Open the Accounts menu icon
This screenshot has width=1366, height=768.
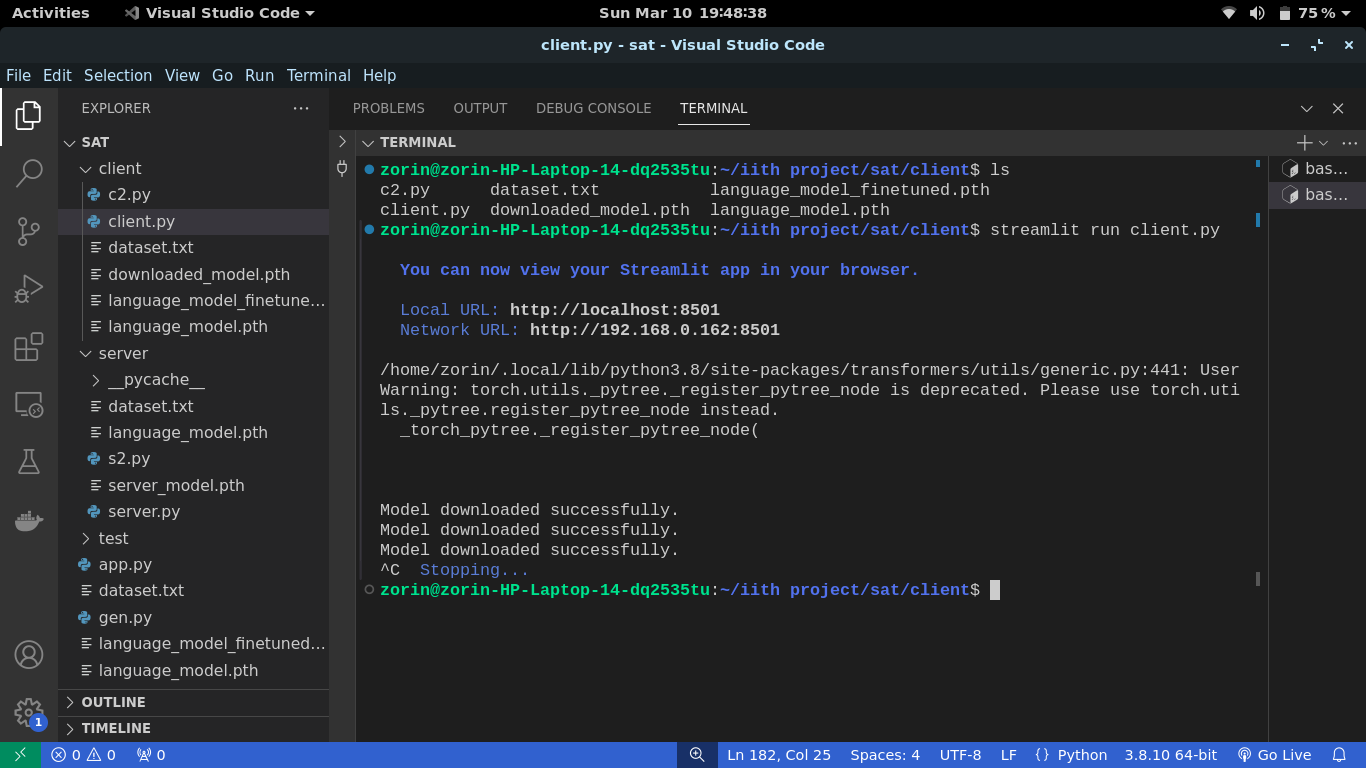29,655
